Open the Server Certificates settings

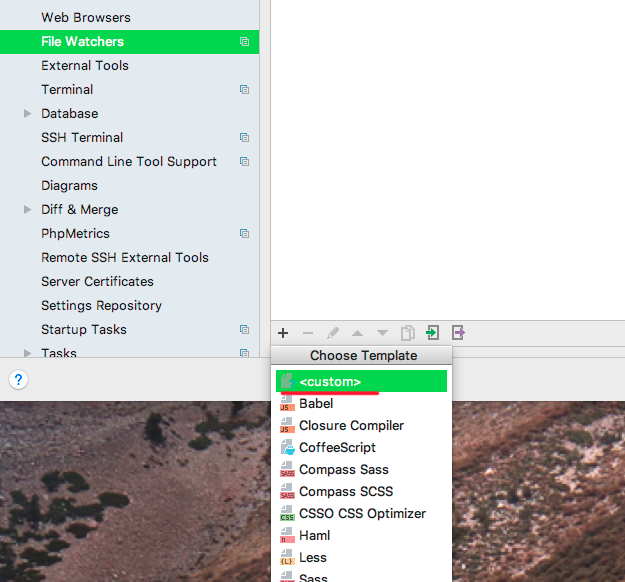coord(97,281)
